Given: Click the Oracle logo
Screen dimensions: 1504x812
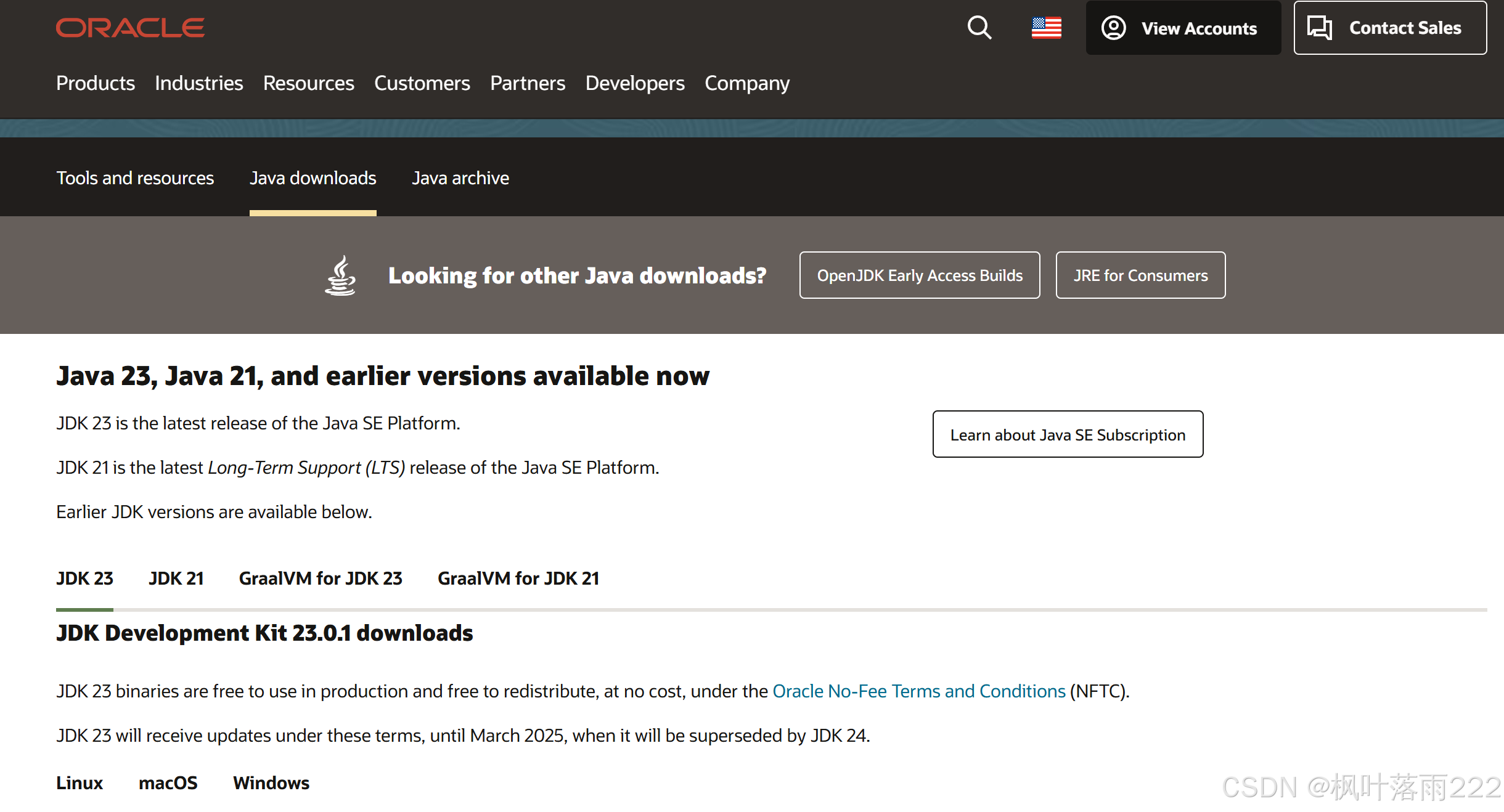Looking at the screenshot, I should tap(130, 28).
